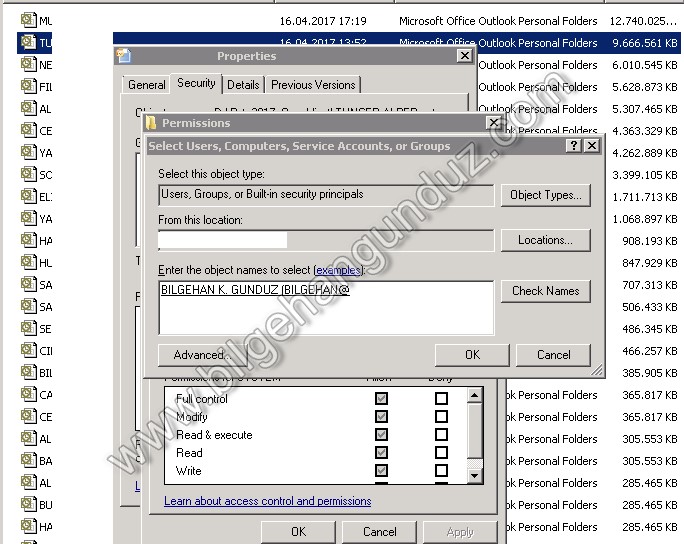The width and height of the screenshot is (684, 544).
Task: Select the HU PST file icon
Action: [x=28, y=262]
